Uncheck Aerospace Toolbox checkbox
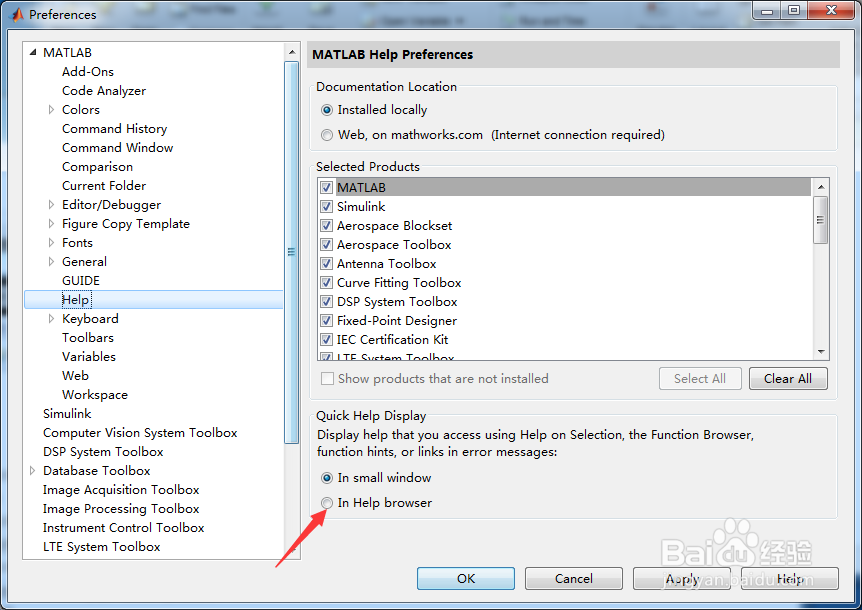 (327, 245)
